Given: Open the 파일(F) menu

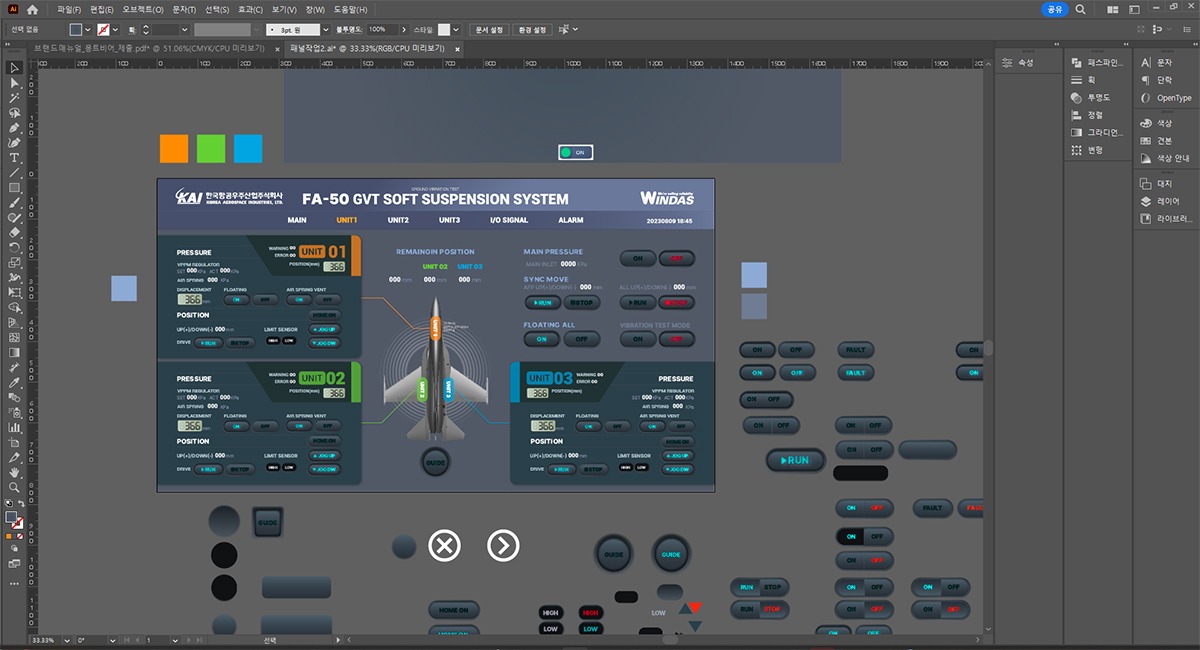Looking at the screenshot, I should pyautogui.click(x=69, y=9).
